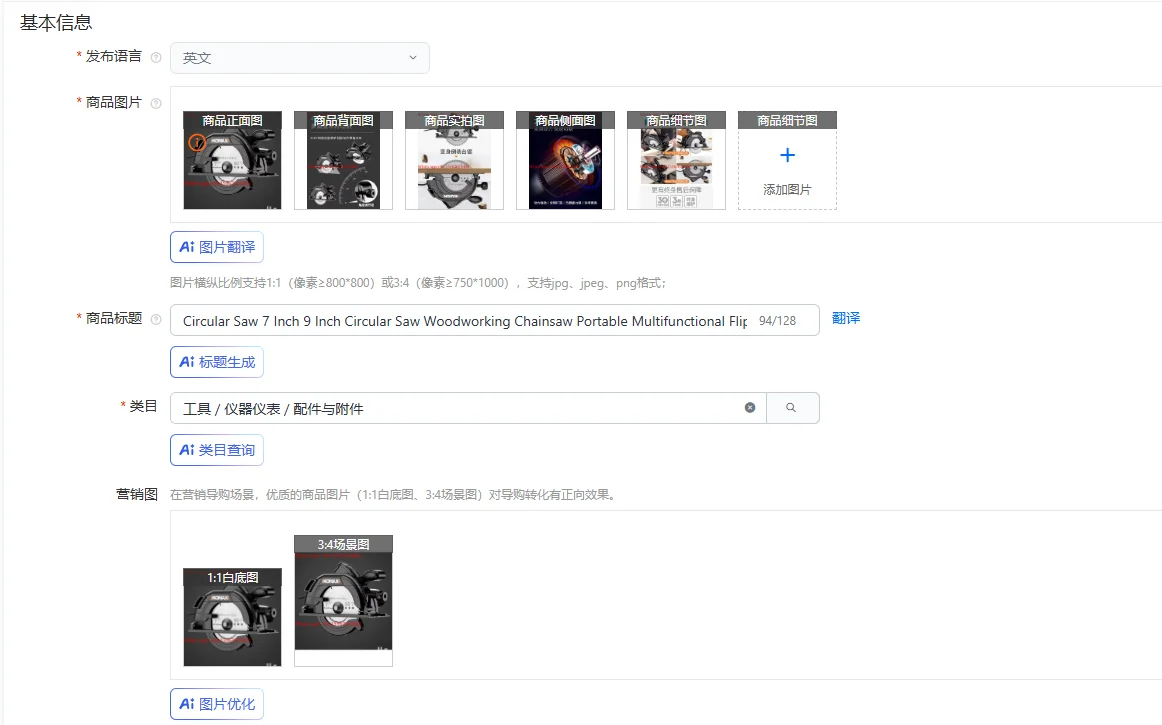Image resolution: width=1162 pixels, height=725 pixels.
Task: Select the 商品侧面图 product thumbnail
Action: [565, 160]
